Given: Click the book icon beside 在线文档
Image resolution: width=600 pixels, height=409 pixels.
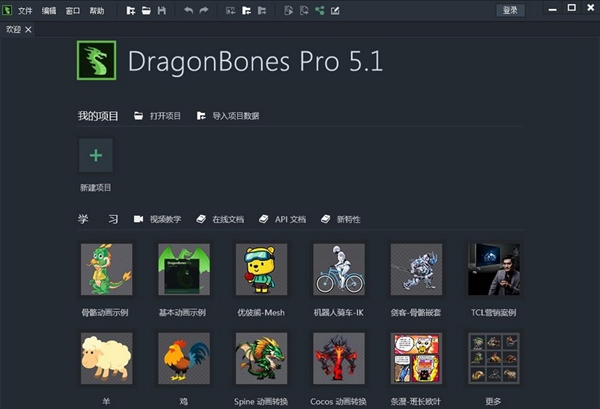Looking at the screenshot, I should click(201, 219).
